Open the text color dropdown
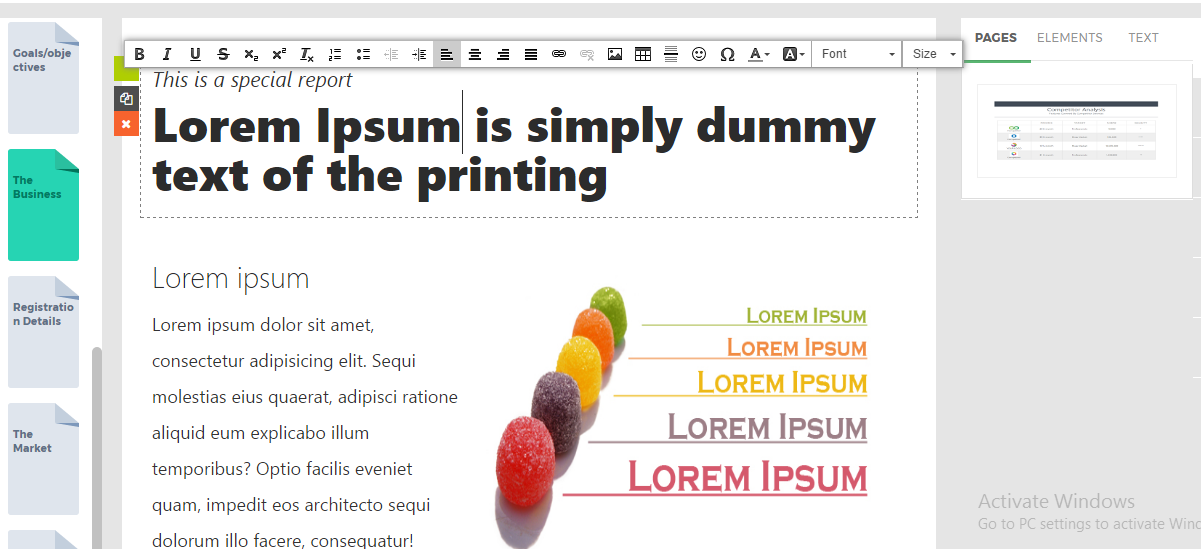 pos(759,54)
